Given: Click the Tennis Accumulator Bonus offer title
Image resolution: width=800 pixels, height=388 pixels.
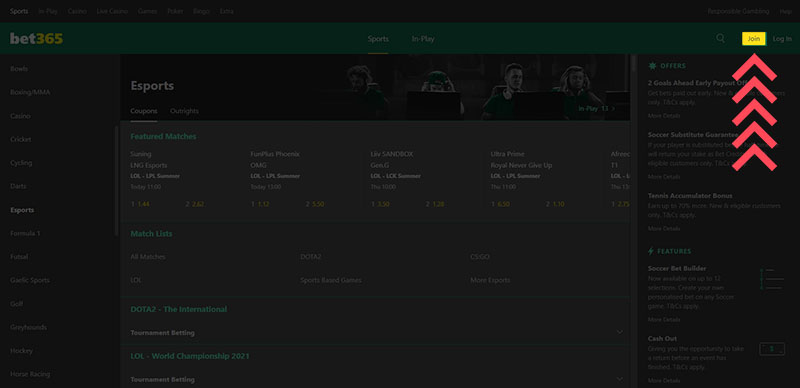Looking at the screenshot, I should click(x=690, y=196).
